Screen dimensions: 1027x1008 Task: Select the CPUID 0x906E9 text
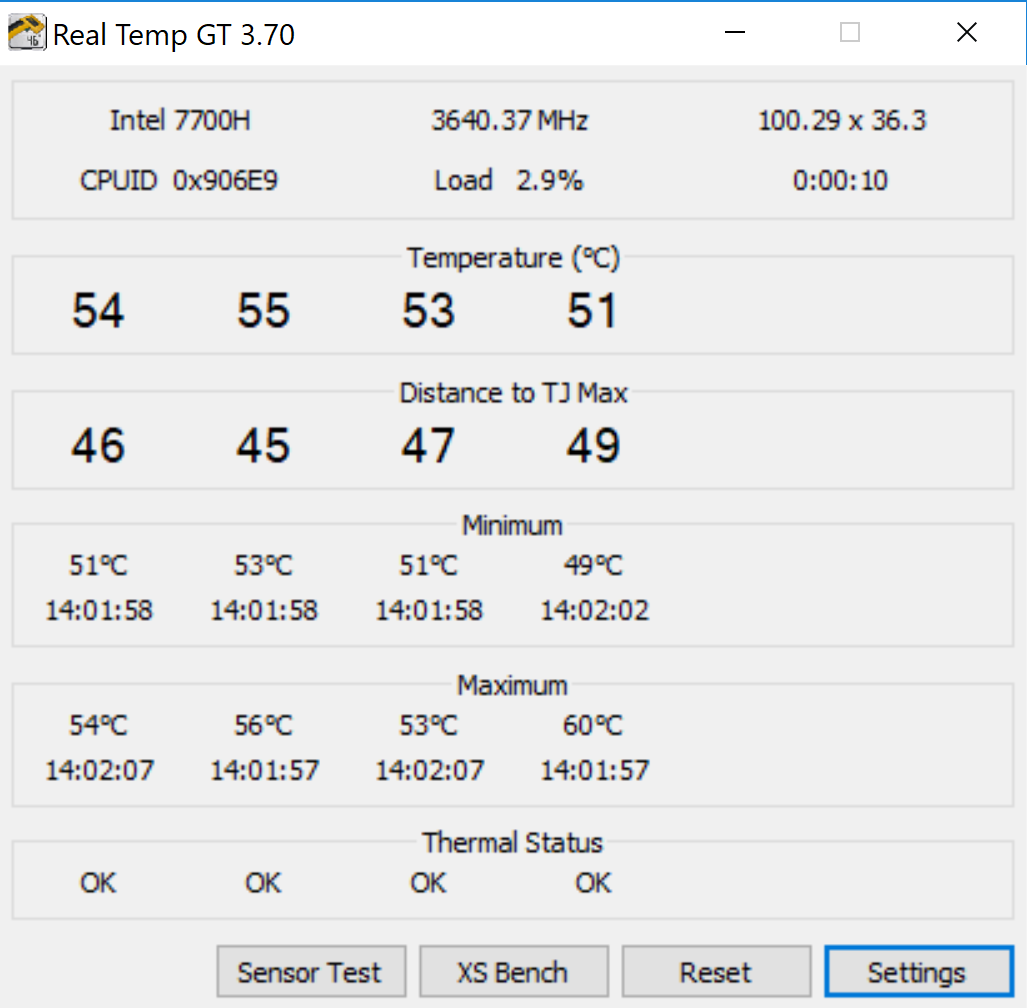click(179, 181)
